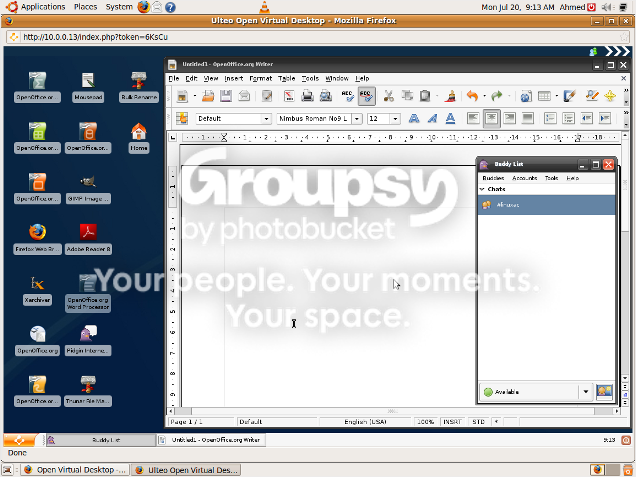Open the Insert menu in Writer
Screen dimensions: 636x477
point(234,78)
